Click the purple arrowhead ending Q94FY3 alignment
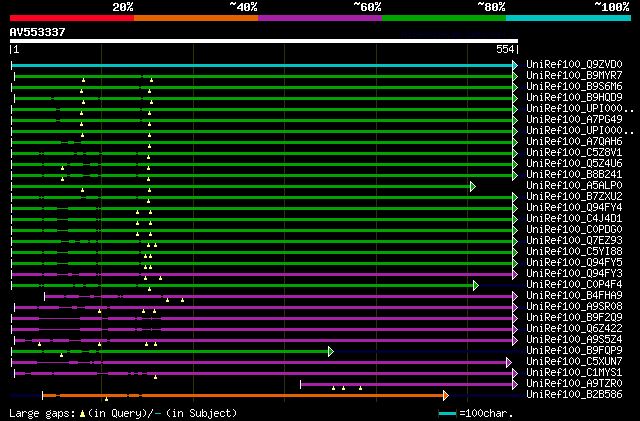This screenshot has height=421, width=640. (515, 274)
